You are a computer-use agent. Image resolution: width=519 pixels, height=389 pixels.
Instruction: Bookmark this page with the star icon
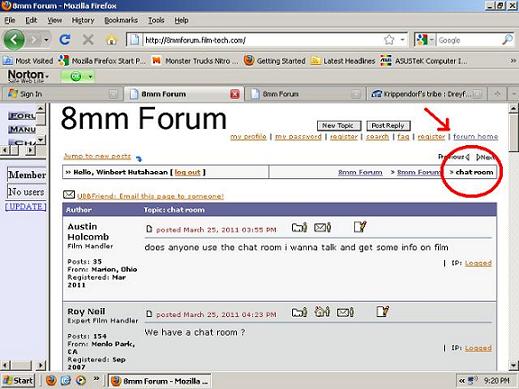(389, 40)
